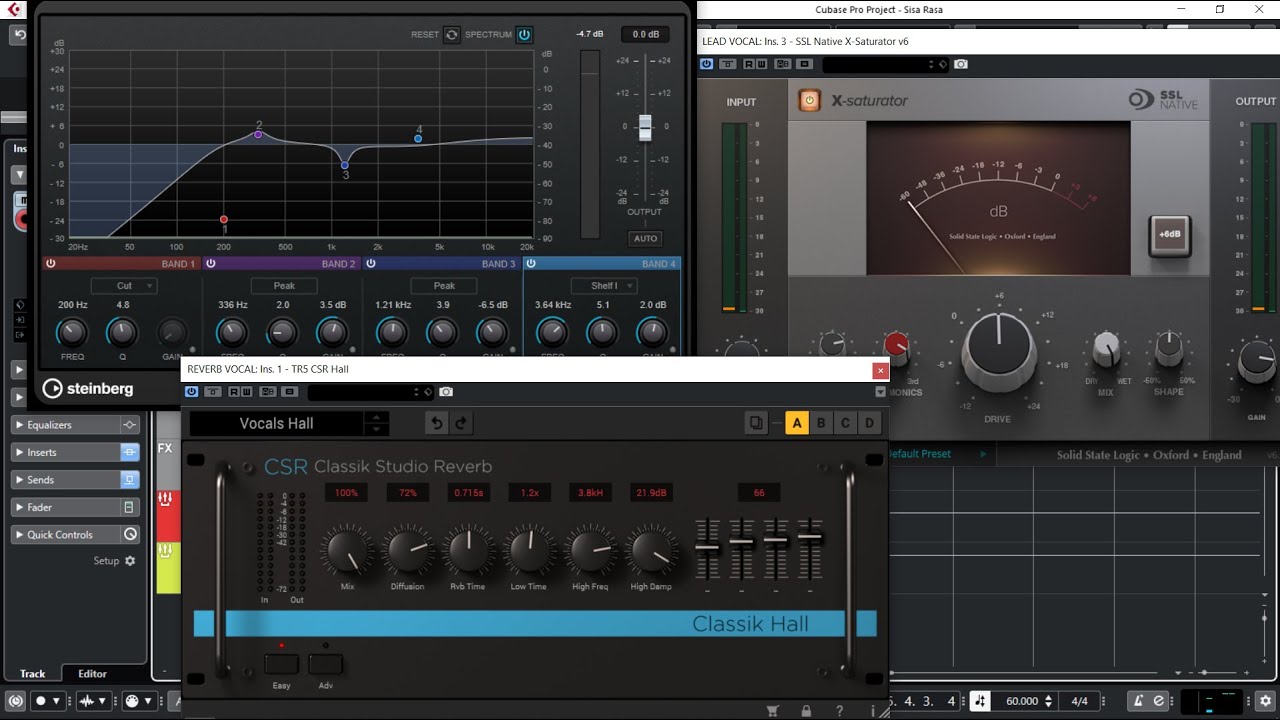Screen dimensions: 1280x720
Task: Click the High Damp knob
Action: point(651,551)
